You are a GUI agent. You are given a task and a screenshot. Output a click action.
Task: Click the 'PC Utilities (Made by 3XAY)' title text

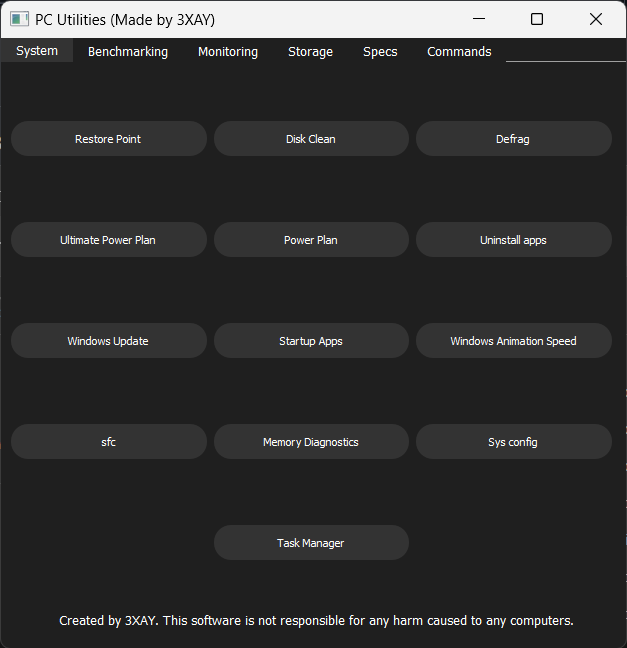point(125,19)
